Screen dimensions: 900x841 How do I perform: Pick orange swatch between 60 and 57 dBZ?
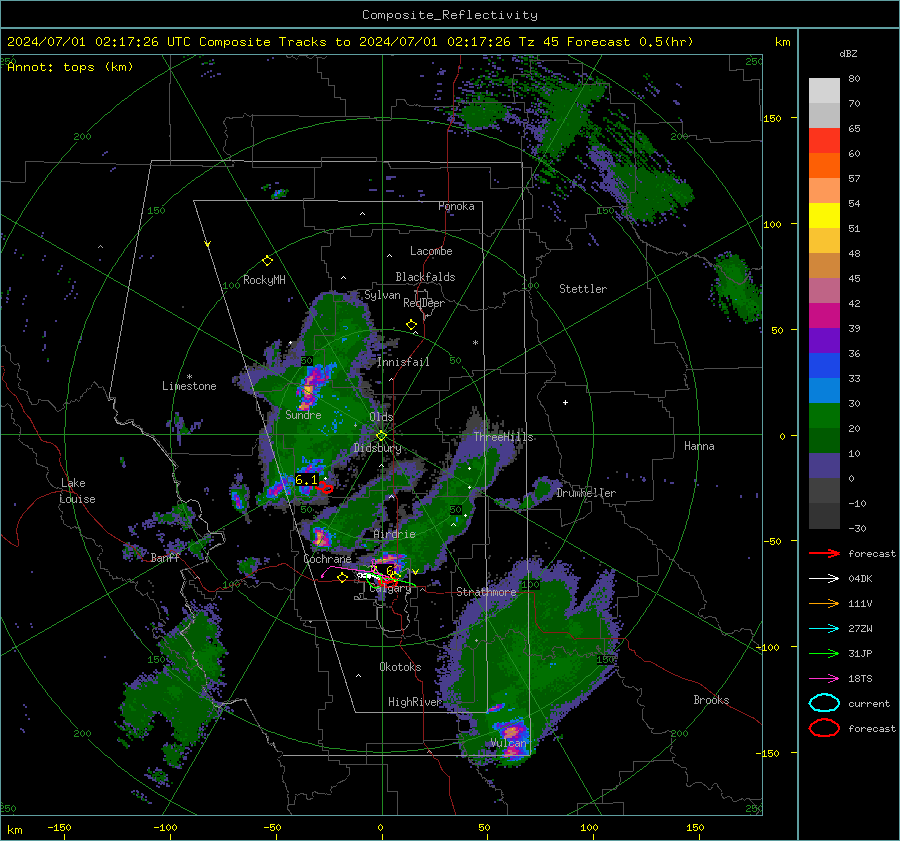point(824,166)
